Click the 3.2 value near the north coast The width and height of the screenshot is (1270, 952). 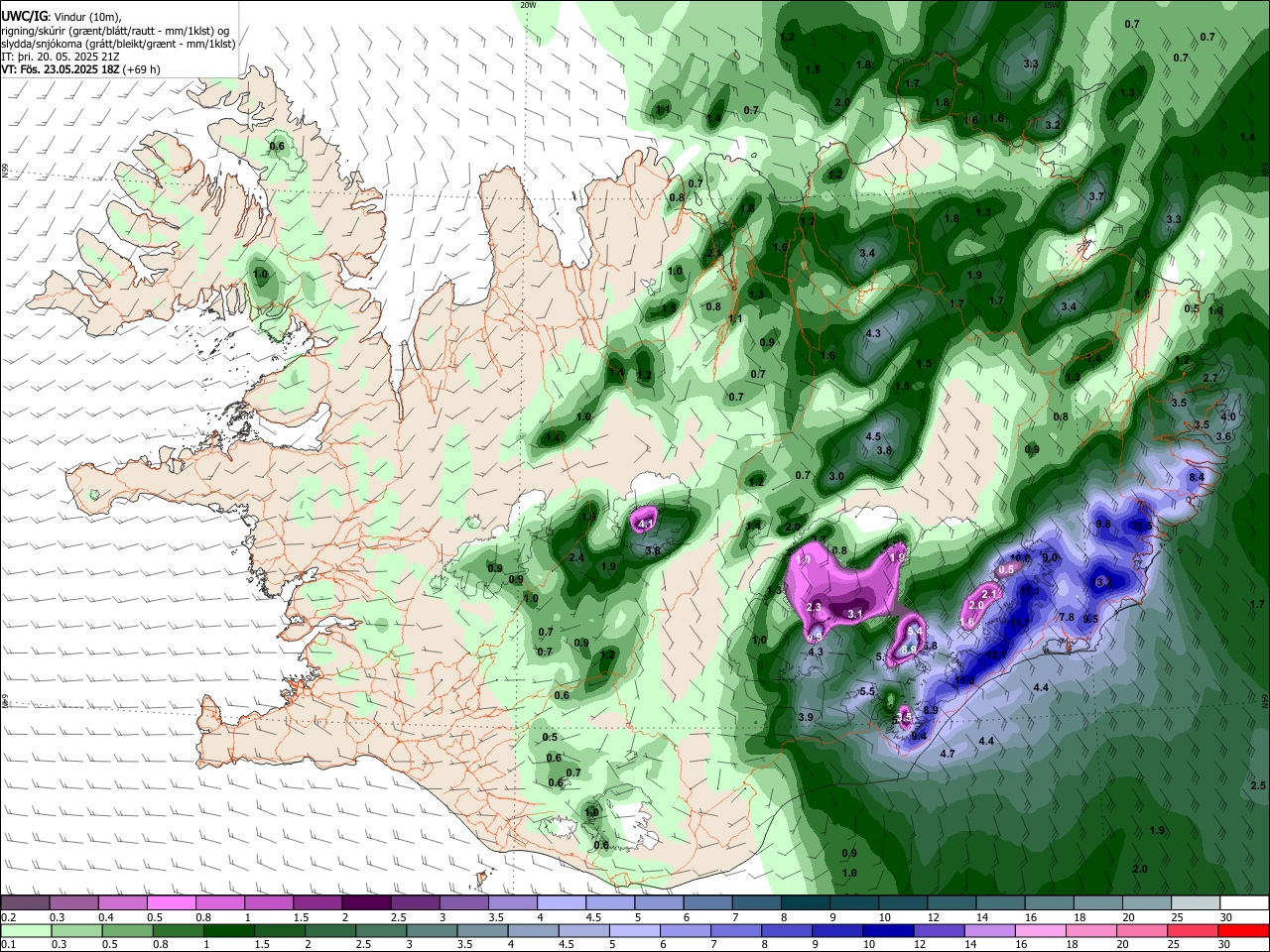pyautogui.click(x=1053, y=125)
